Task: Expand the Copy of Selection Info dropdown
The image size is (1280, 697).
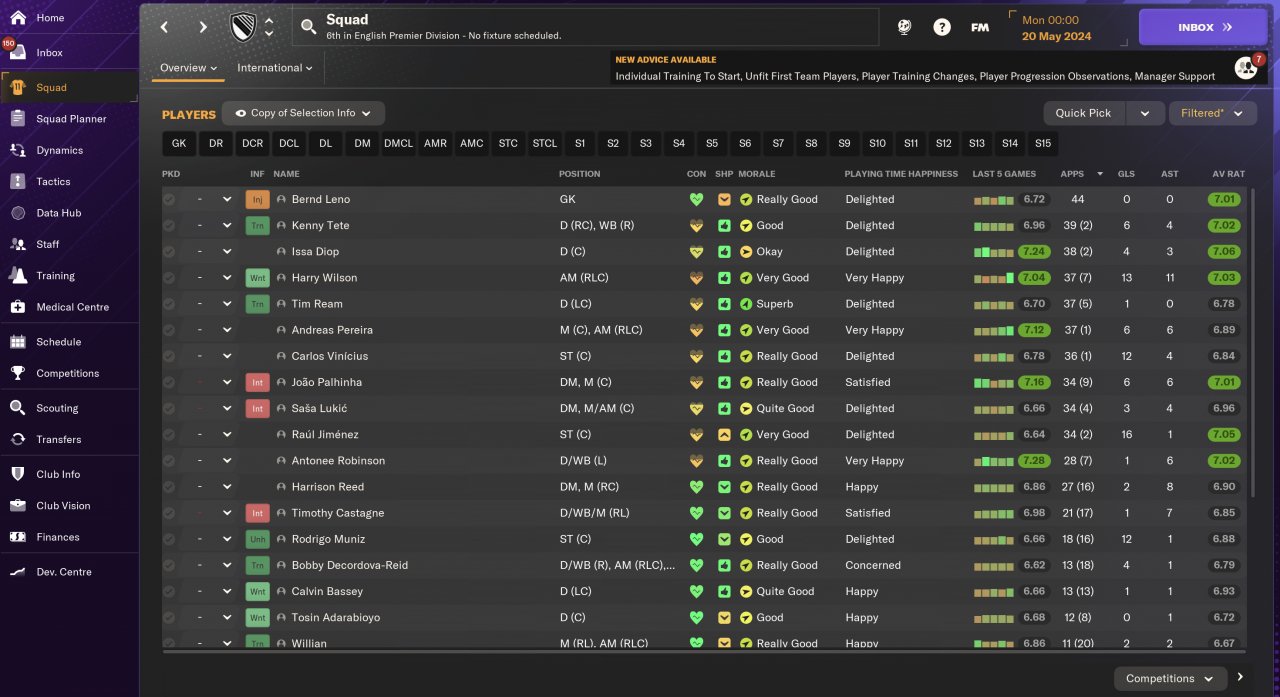Action: [x=303, y=113]
